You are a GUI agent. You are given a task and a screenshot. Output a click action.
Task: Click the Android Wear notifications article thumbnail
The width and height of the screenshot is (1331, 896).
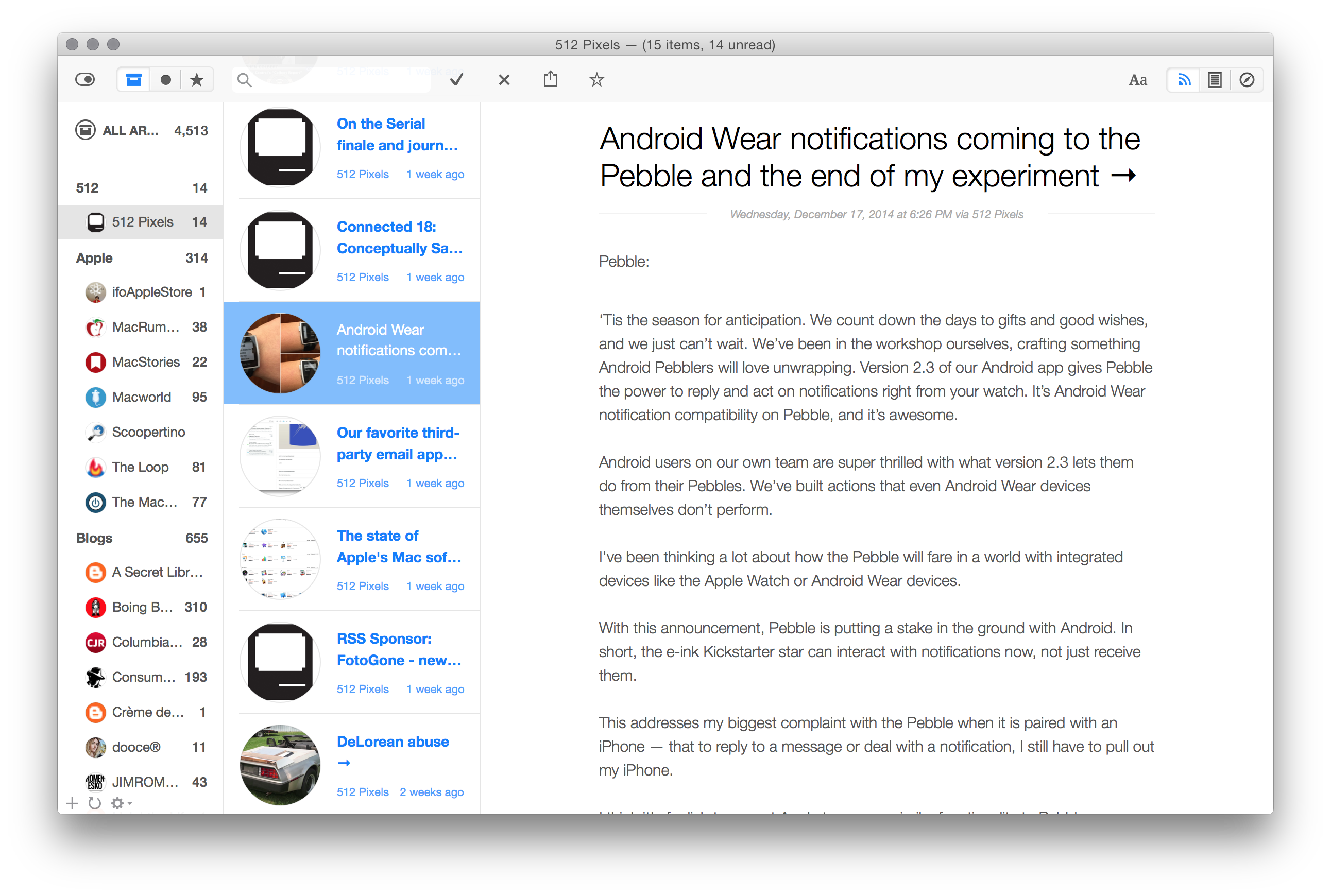point(280,353)
